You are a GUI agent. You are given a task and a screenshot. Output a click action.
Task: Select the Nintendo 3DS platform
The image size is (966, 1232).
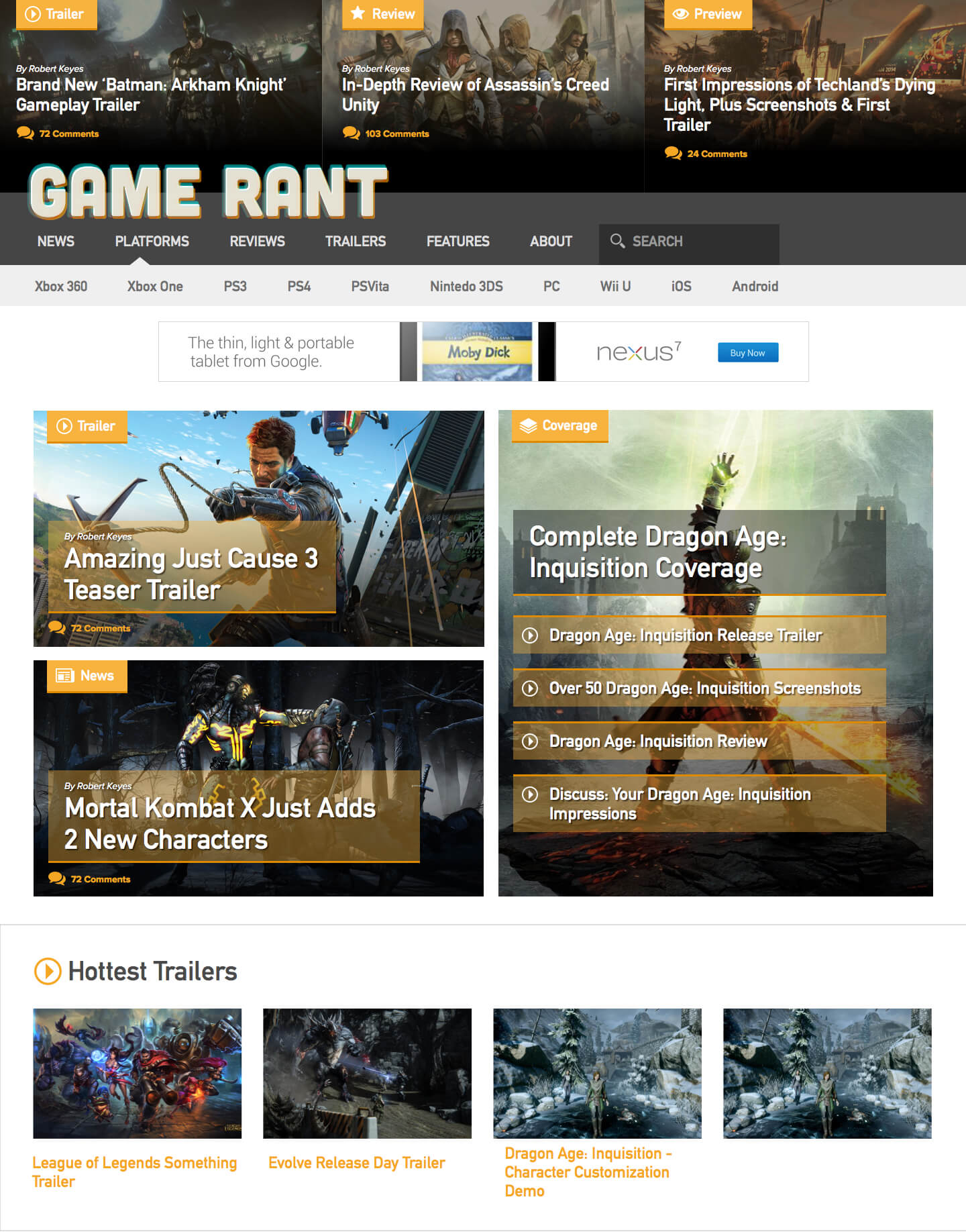point(466,286)
